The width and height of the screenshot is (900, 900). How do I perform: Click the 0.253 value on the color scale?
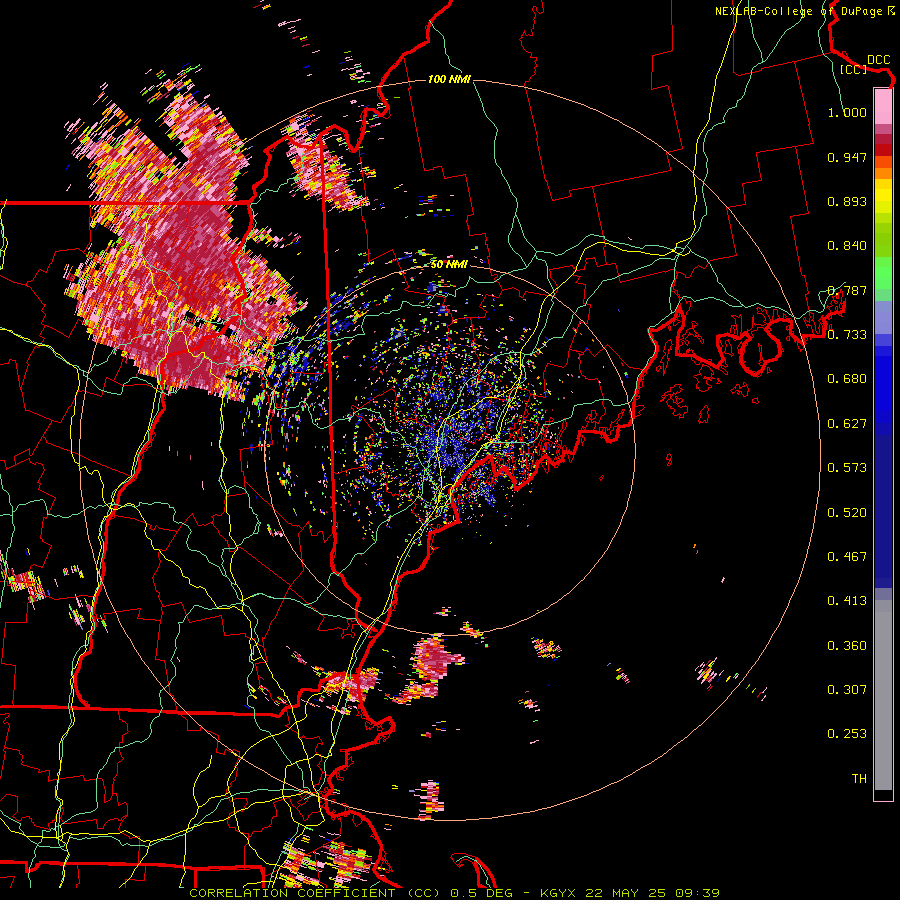point(847,734)
